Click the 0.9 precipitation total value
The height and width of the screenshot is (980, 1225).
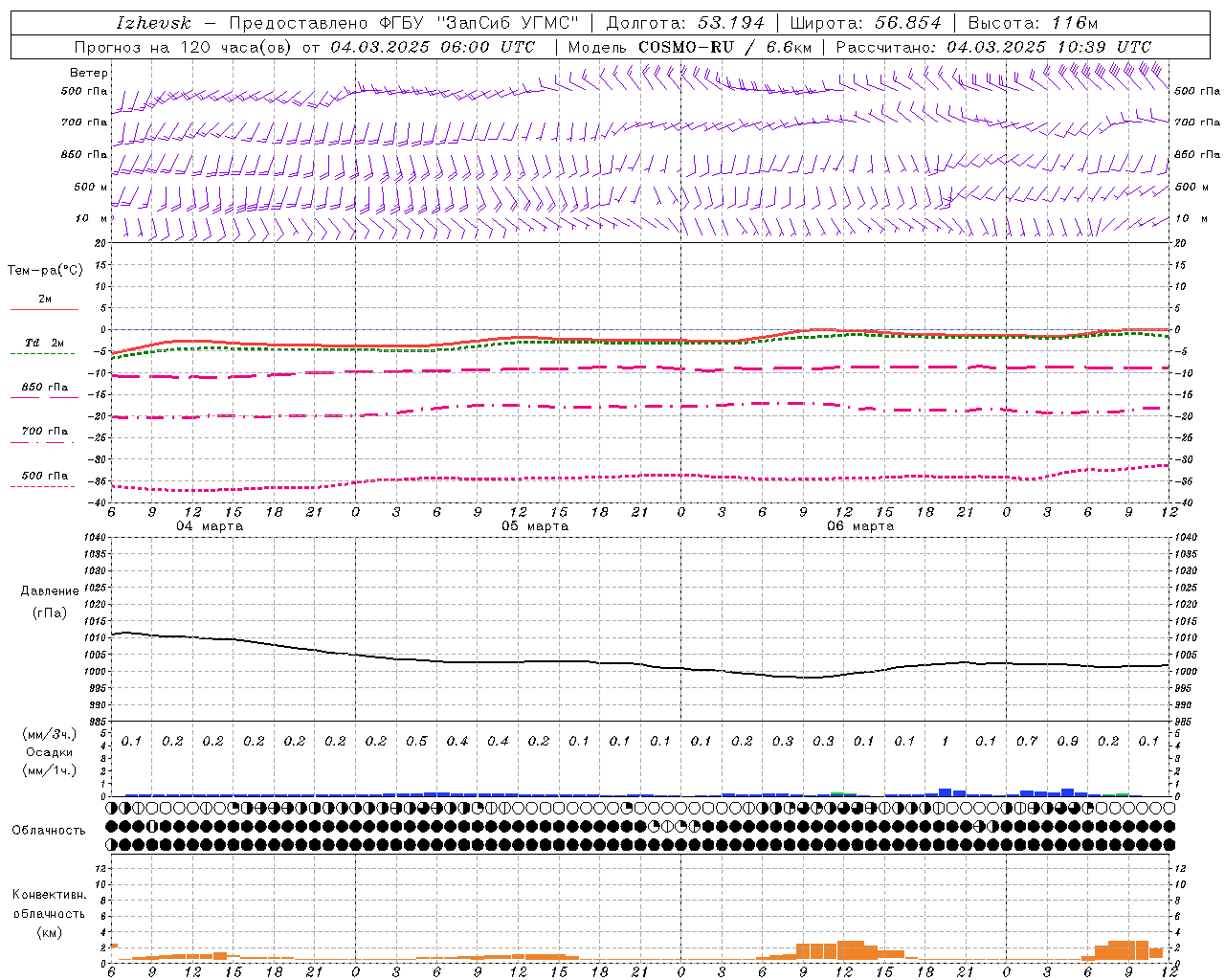tap(1067, 742)
